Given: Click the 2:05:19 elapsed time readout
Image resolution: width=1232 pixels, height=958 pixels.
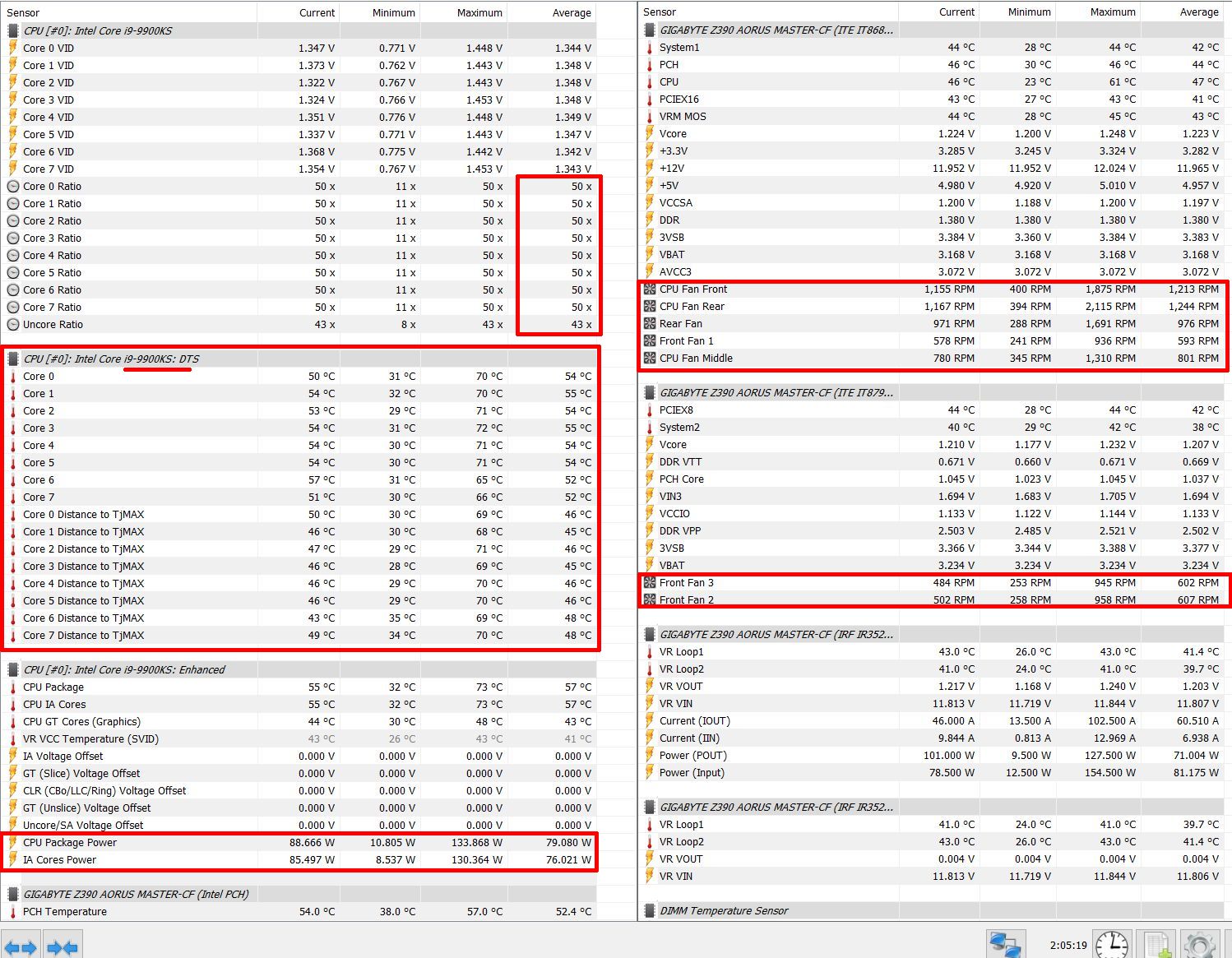Looking at the screenshot, I should [1068, 946].
